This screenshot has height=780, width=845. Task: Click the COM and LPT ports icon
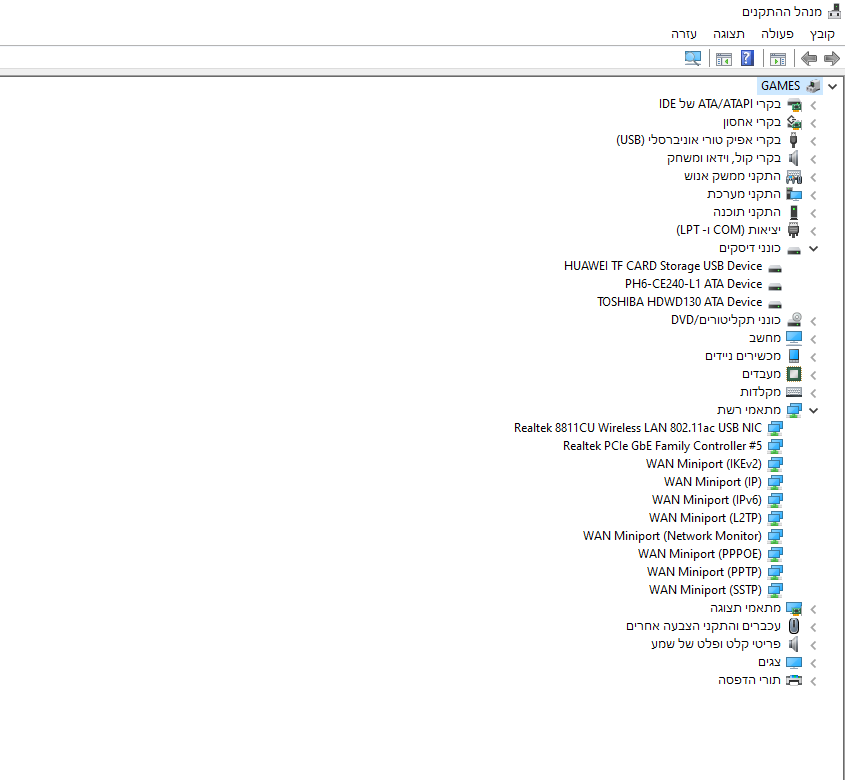click(793, 230)
